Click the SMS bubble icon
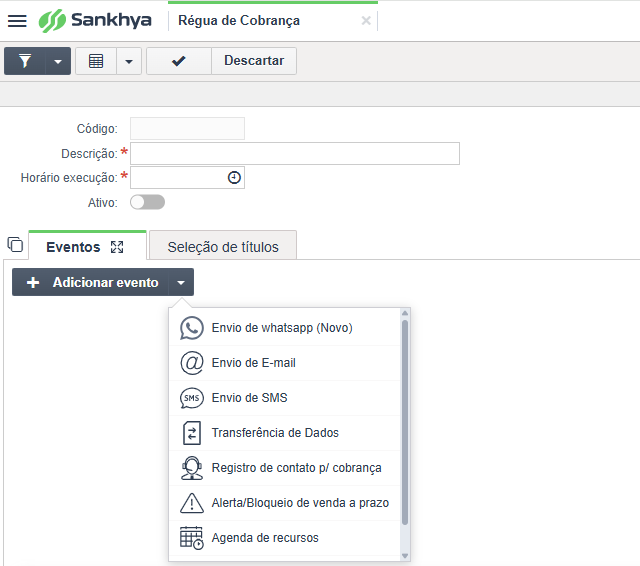 click(x=191, y=398)
